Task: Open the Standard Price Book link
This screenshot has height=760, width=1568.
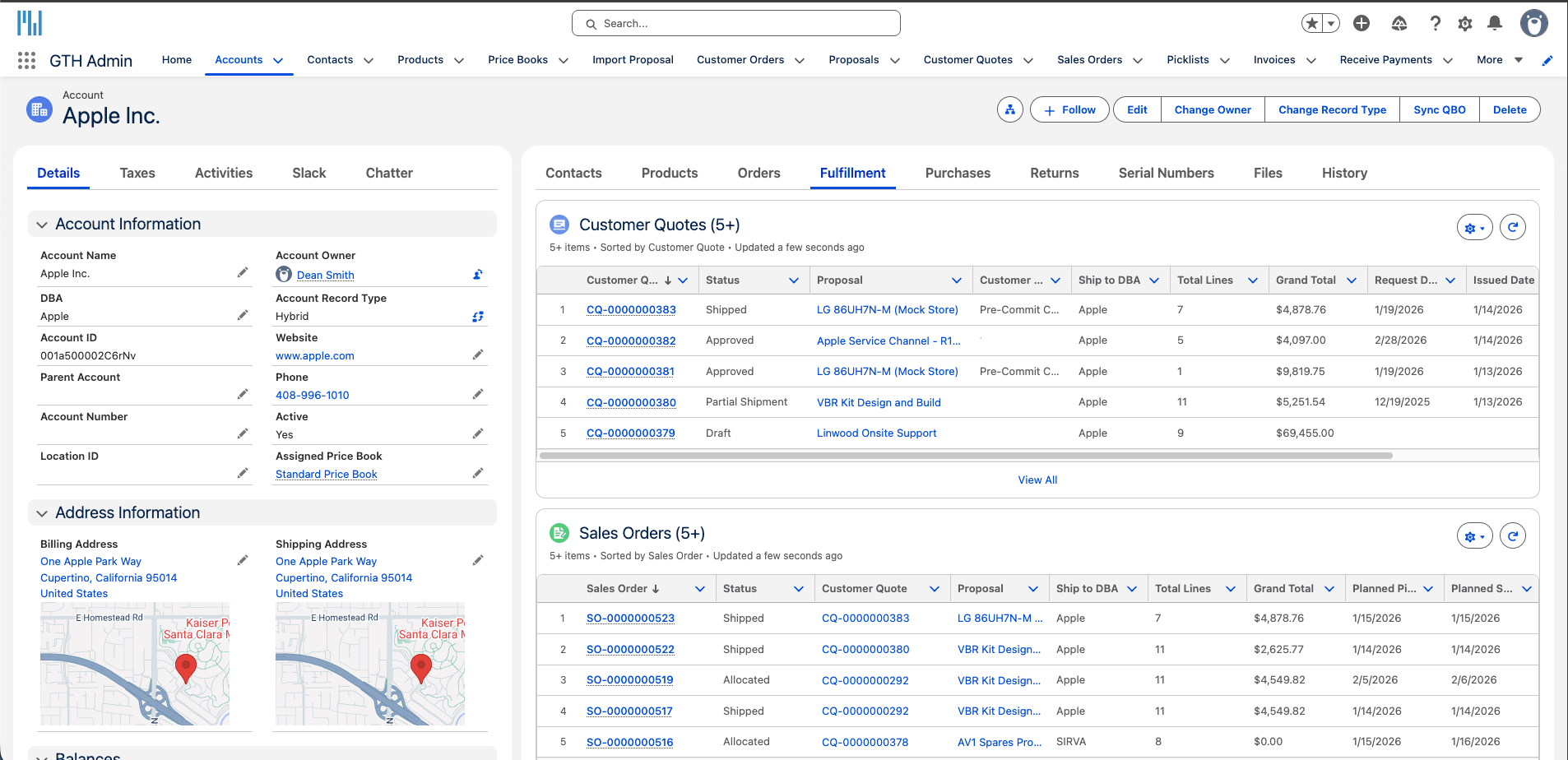Action: click(327, 474)
